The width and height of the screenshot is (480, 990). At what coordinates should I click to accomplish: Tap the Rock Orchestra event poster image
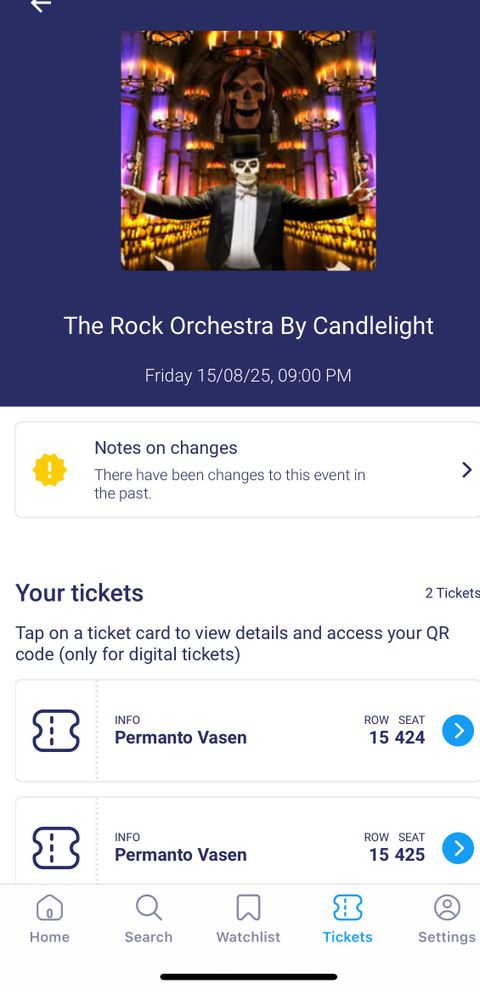(x=248, y=150)
